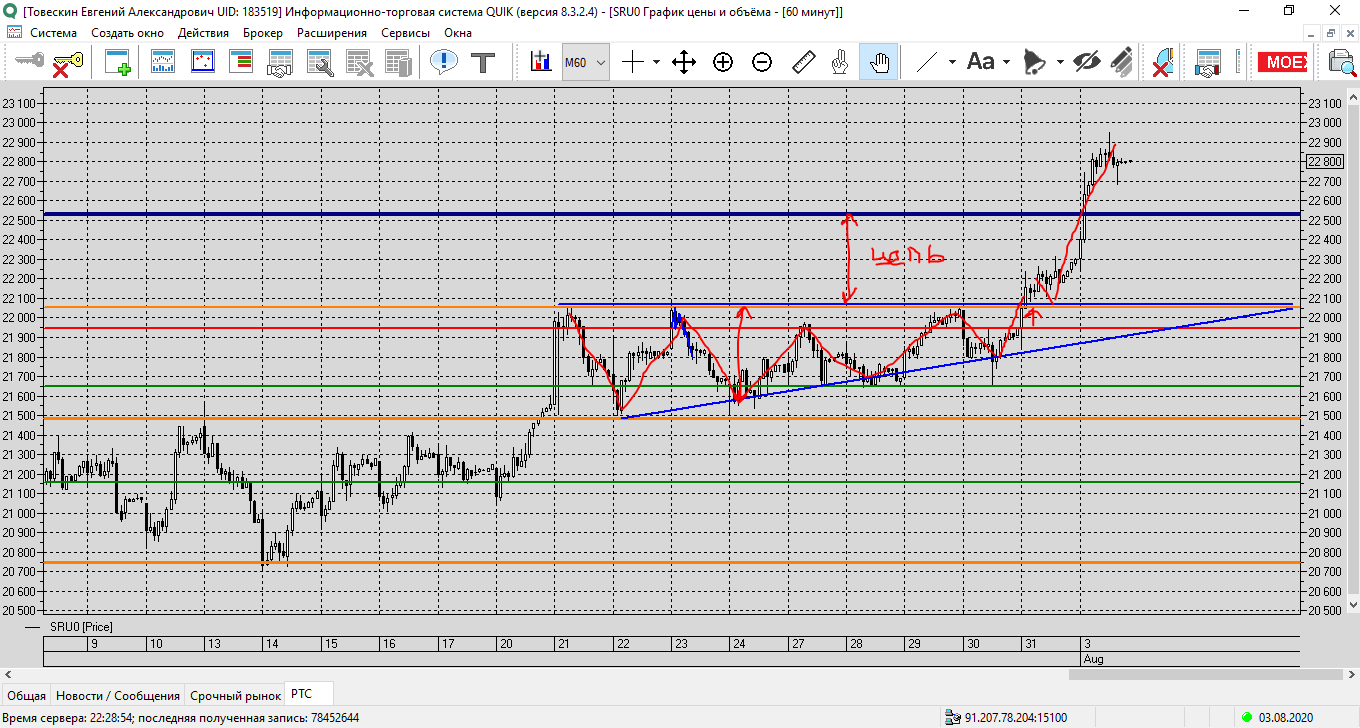Click the server address 91.207.78.204:15100
The height and width of the screenshot is (728, 1360).
1015,718
